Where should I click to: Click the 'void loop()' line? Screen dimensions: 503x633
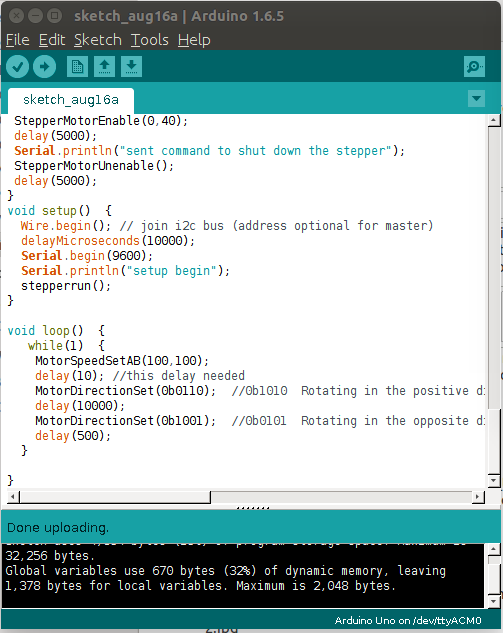tap(56, 331)
